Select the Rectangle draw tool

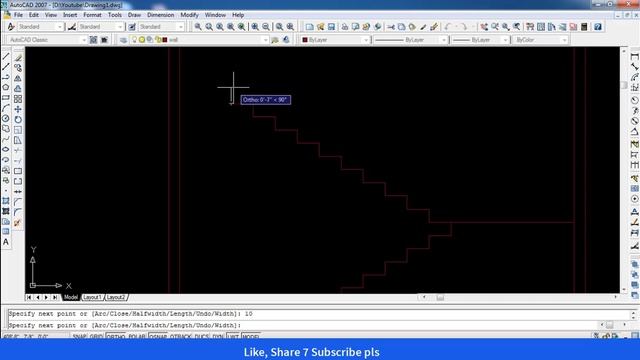pyautogui.click(x=6, y=98)
